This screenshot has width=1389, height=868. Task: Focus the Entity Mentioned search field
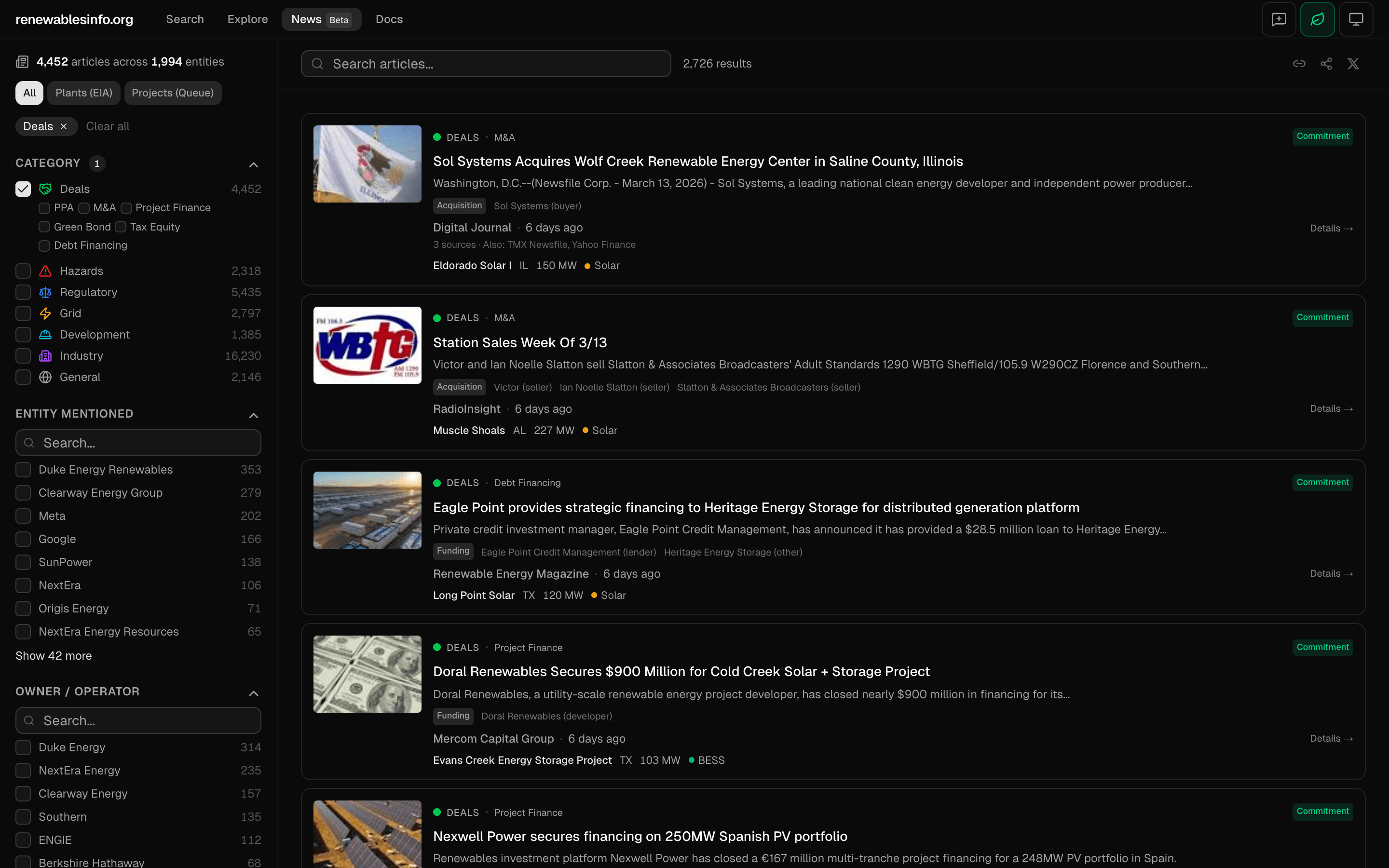pos(138,443)
